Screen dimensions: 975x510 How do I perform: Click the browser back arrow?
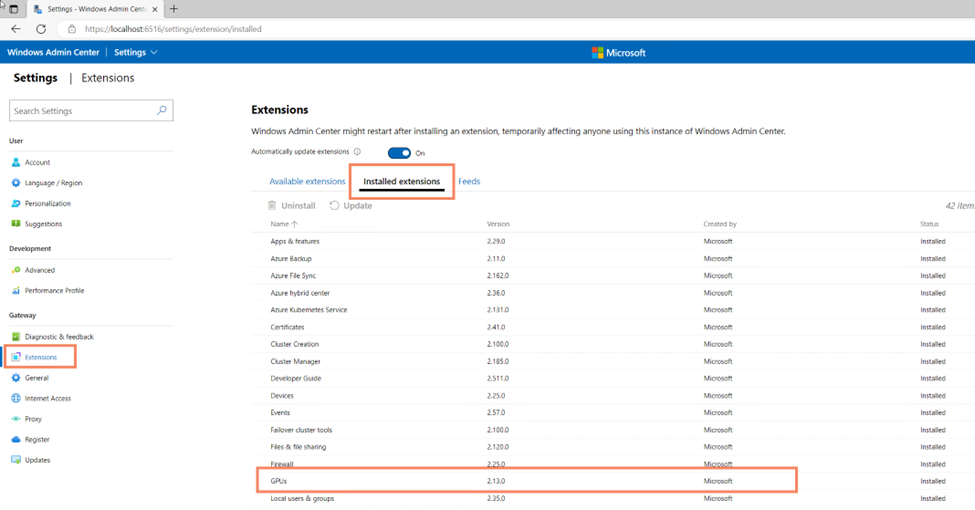(16, 29)
